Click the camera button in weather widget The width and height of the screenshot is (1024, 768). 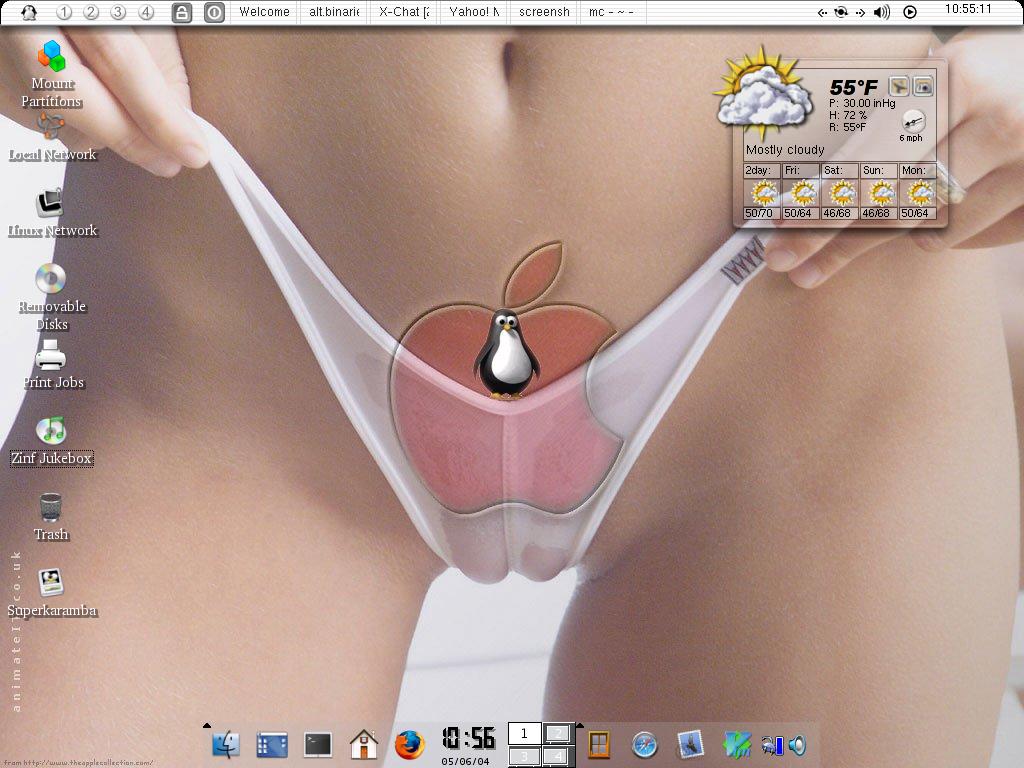pos(923,86)
